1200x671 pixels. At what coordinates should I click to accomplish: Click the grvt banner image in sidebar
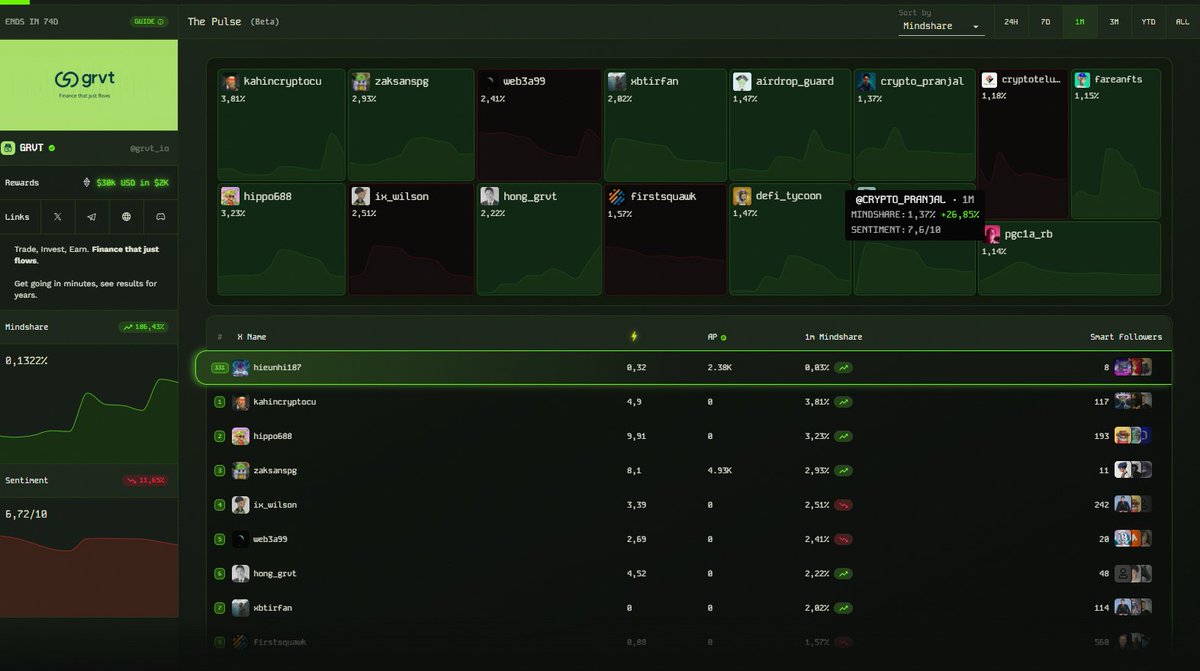coord(89,85)
